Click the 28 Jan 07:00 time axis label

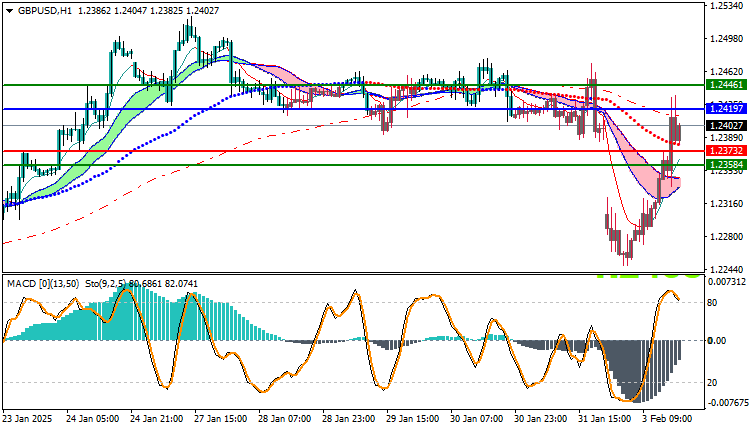pos(285,419)
